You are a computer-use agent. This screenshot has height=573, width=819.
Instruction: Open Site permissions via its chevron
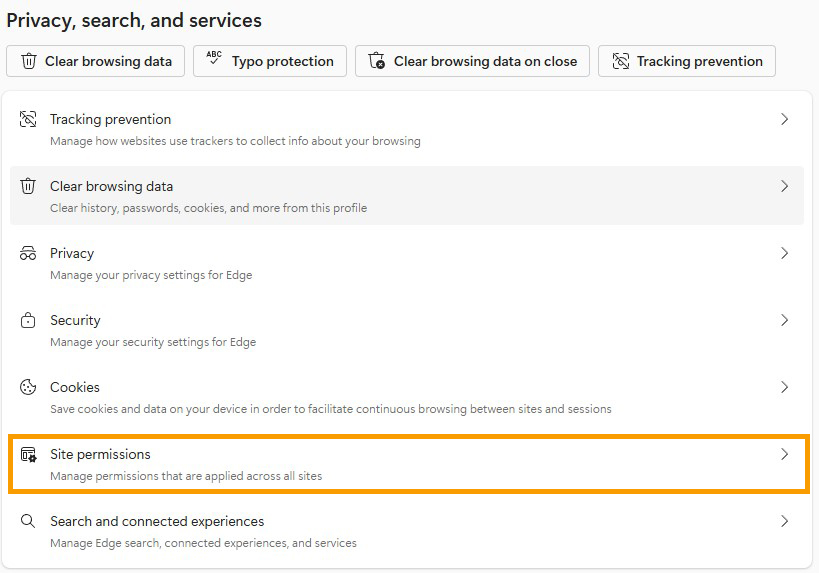coord(785,455)
